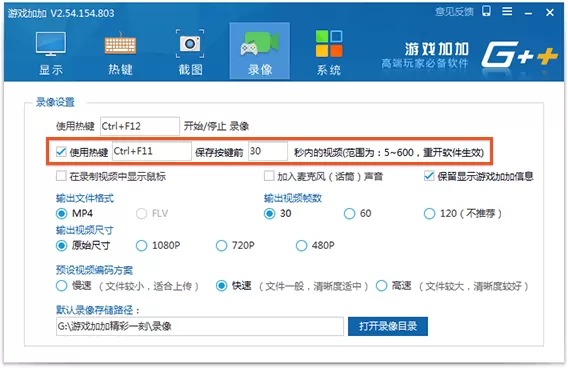This screenshot has height=368, width=568.
Task: Toggle the 使用热键 Ctrl+F11 checkbox
Action: (61, 151)
